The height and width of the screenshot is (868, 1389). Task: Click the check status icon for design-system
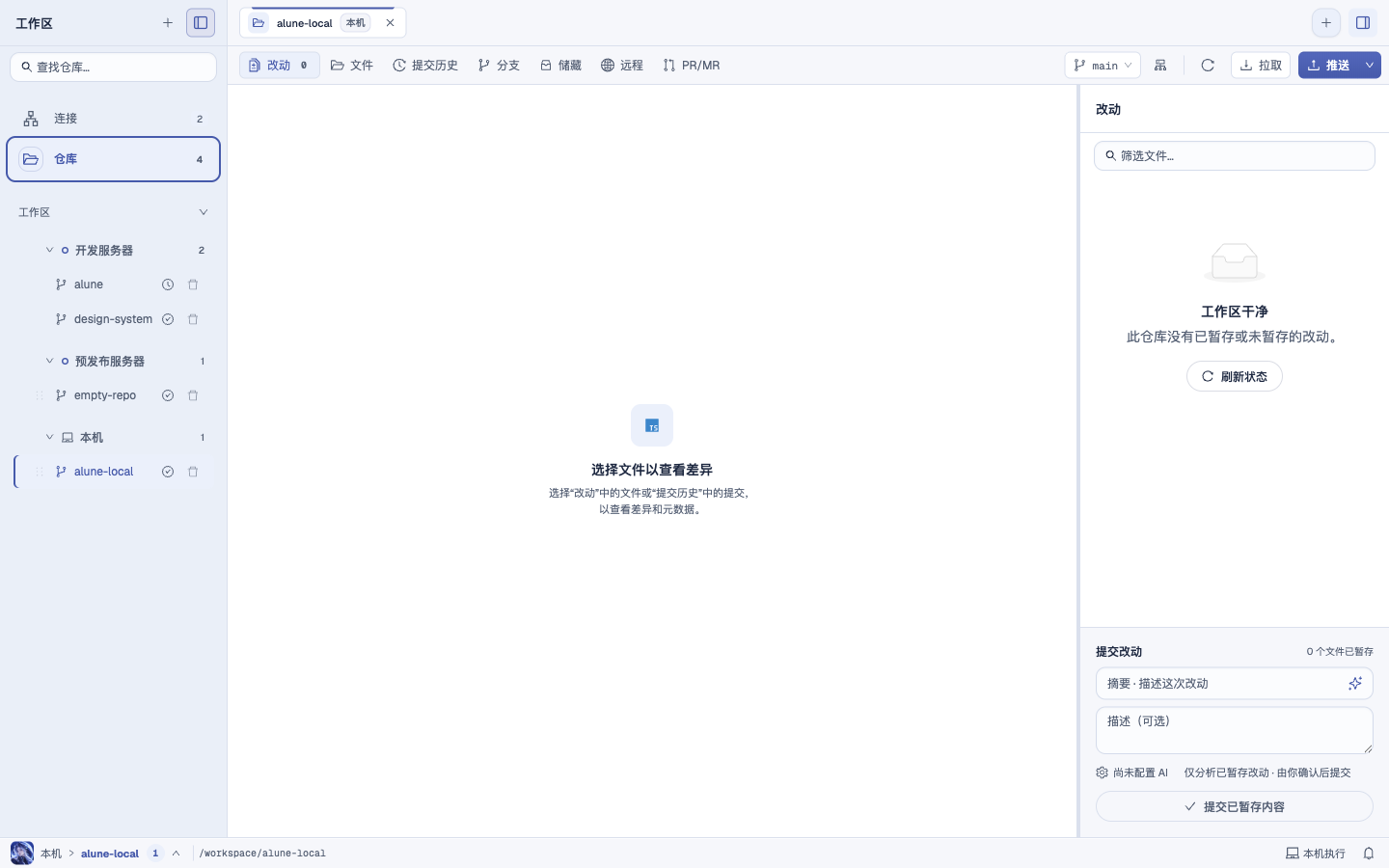pyautogui.click(x=168, y=319)
